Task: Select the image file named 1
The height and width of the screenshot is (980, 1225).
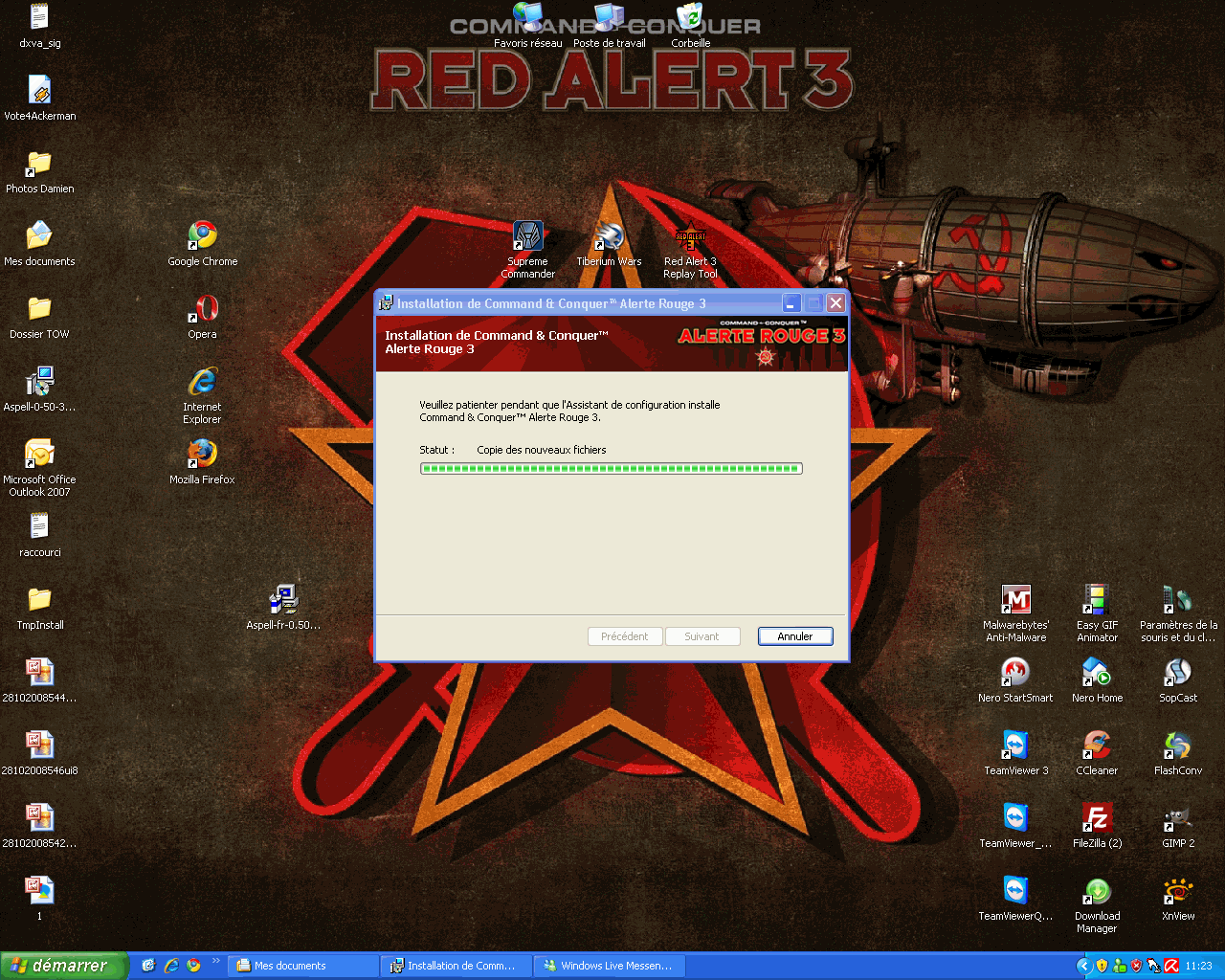Action: coord(39,899)
